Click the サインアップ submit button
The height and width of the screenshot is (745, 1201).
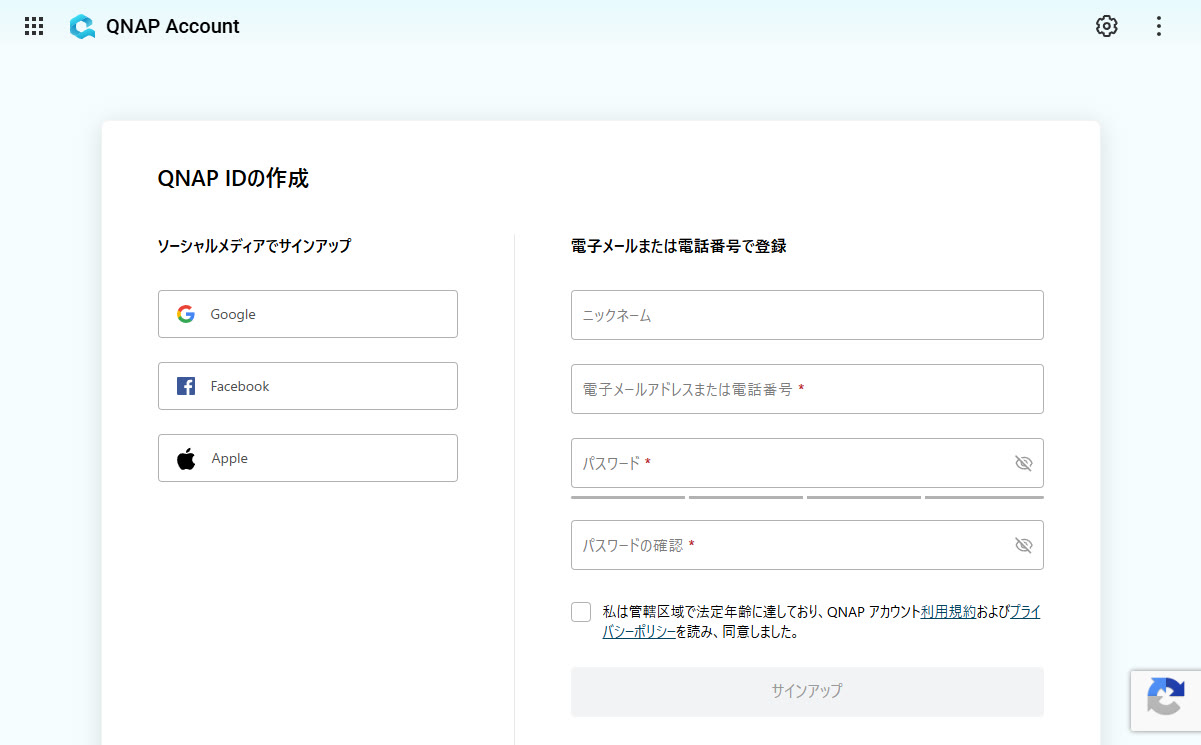coord(807,691)
